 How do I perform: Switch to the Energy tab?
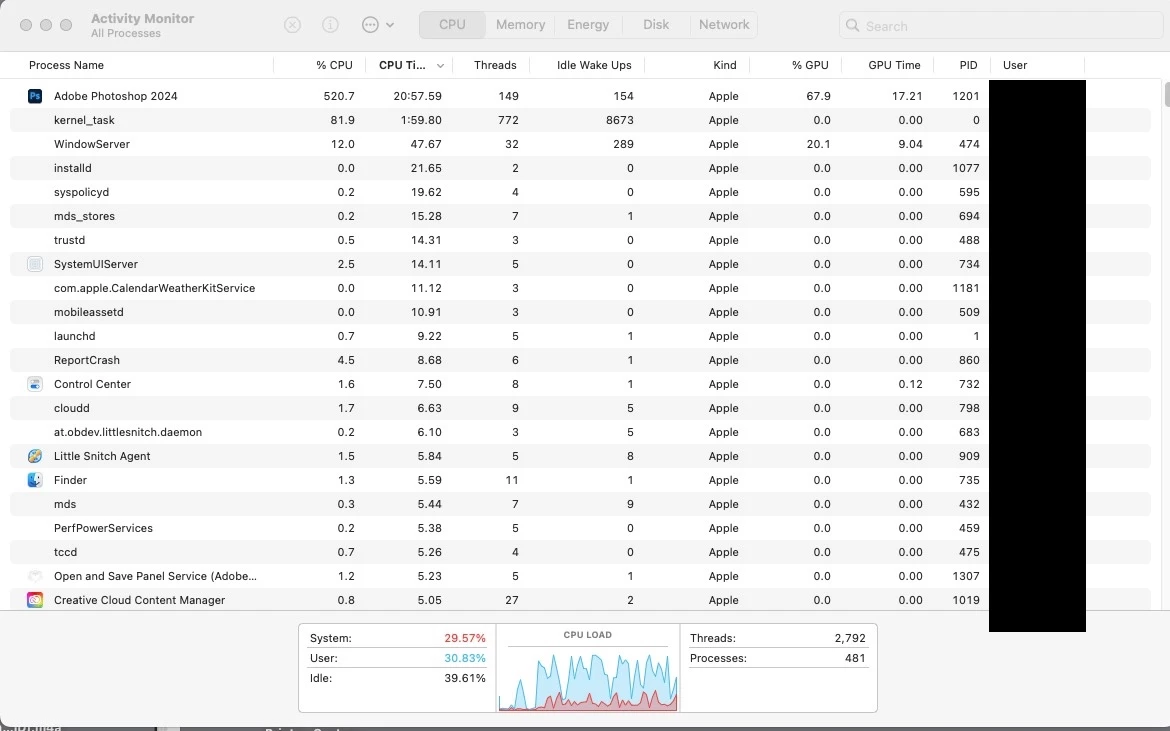pos(588,25)
